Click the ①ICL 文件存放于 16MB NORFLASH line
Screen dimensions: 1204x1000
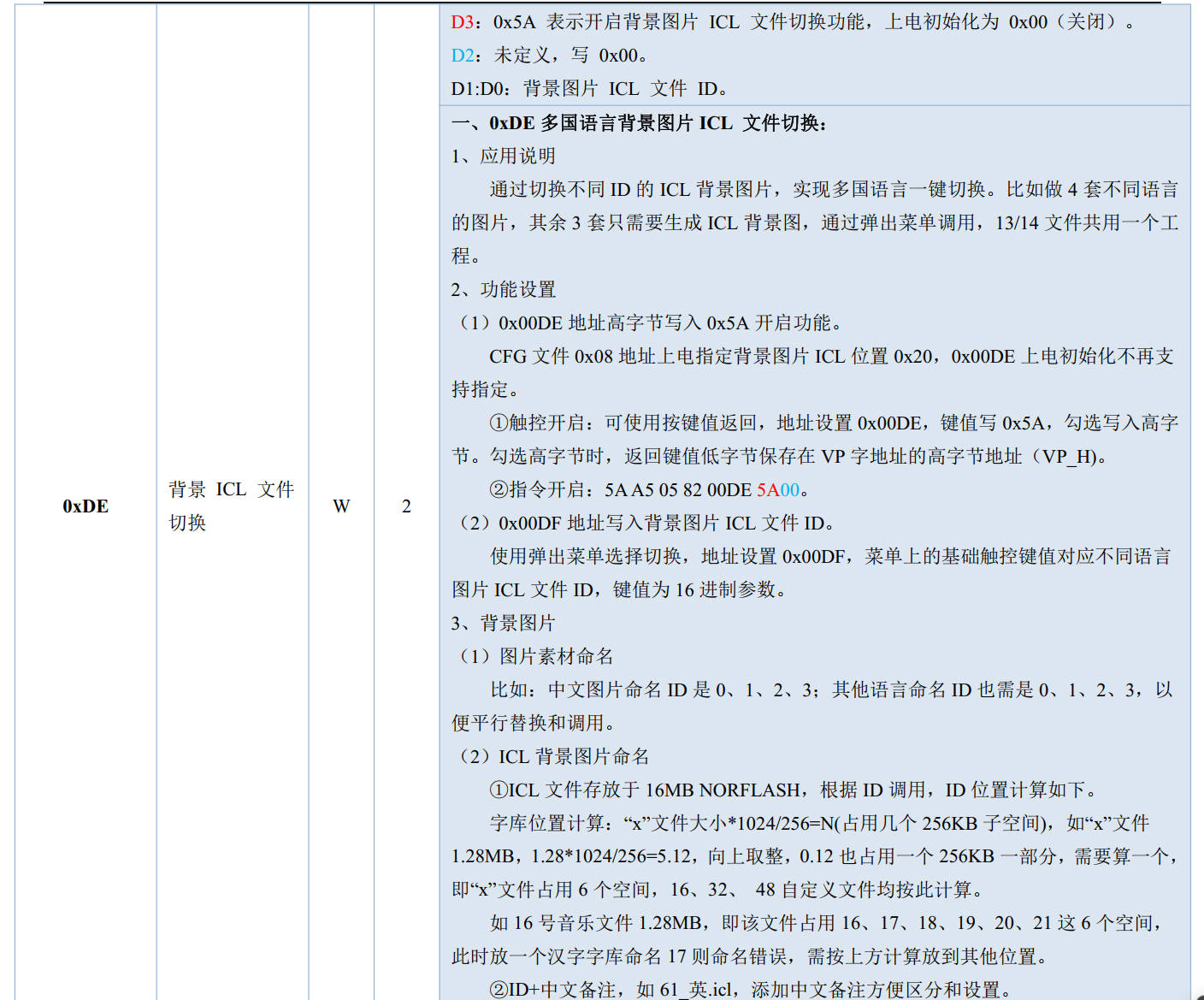click(793, 790)
